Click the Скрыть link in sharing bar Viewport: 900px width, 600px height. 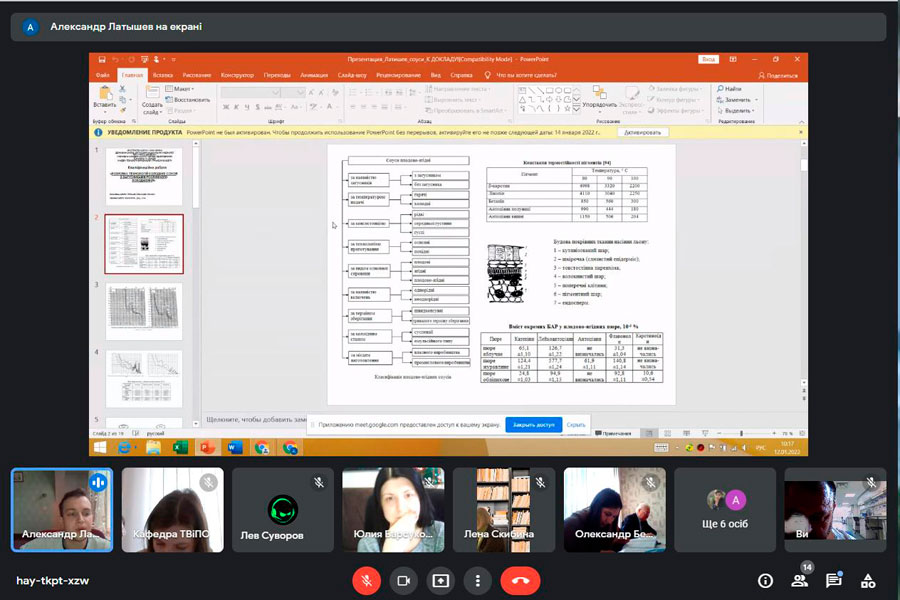click(576, 424)
